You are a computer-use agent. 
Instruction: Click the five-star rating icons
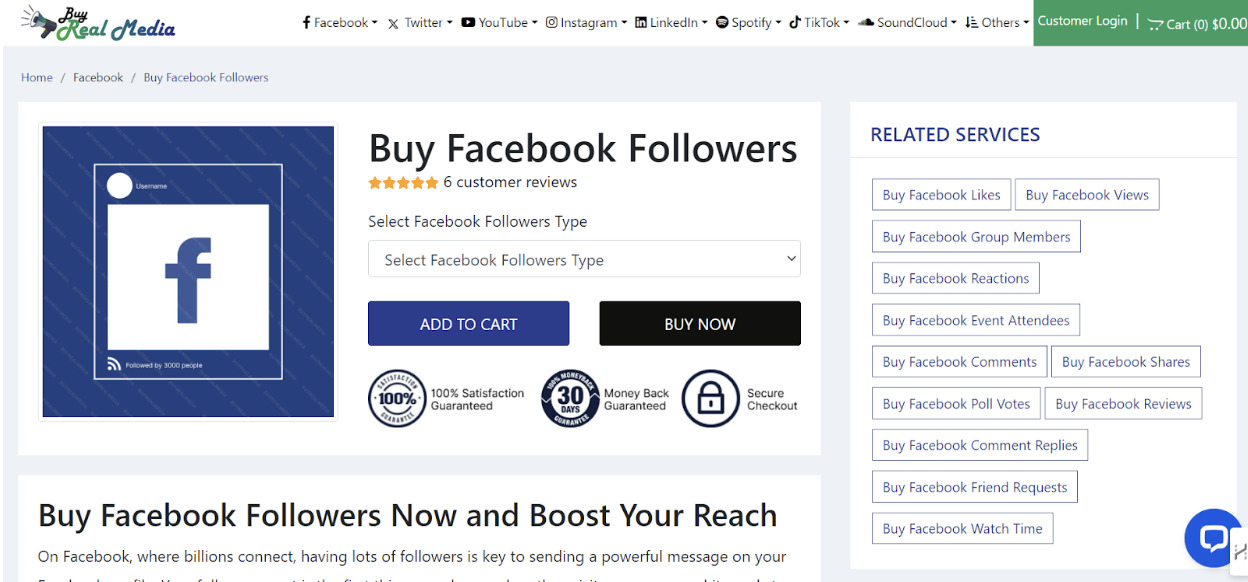pyautogui.click(x=403, y=183)
